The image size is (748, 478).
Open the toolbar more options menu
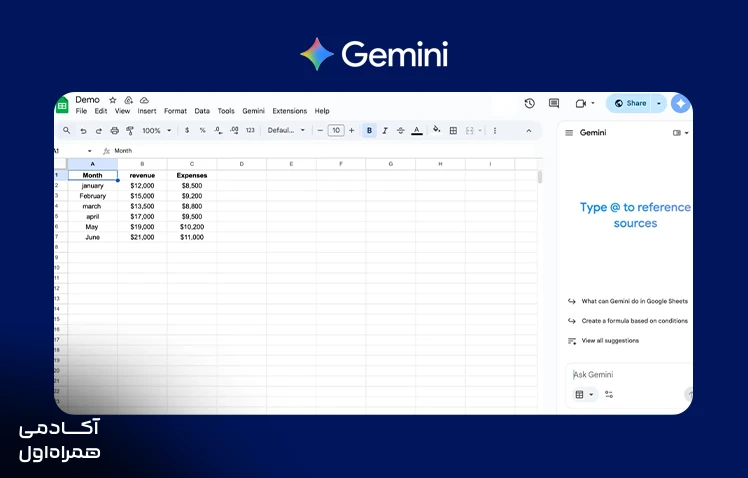click(495, 130)
